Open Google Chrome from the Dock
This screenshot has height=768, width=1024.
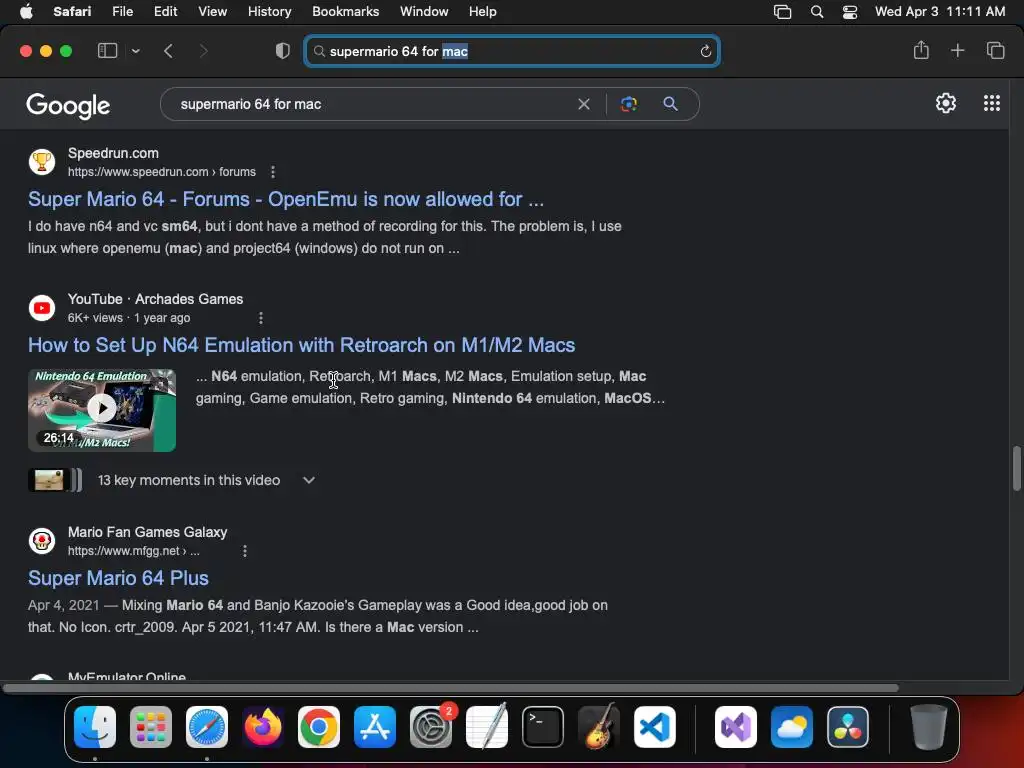tap(319, 727)
